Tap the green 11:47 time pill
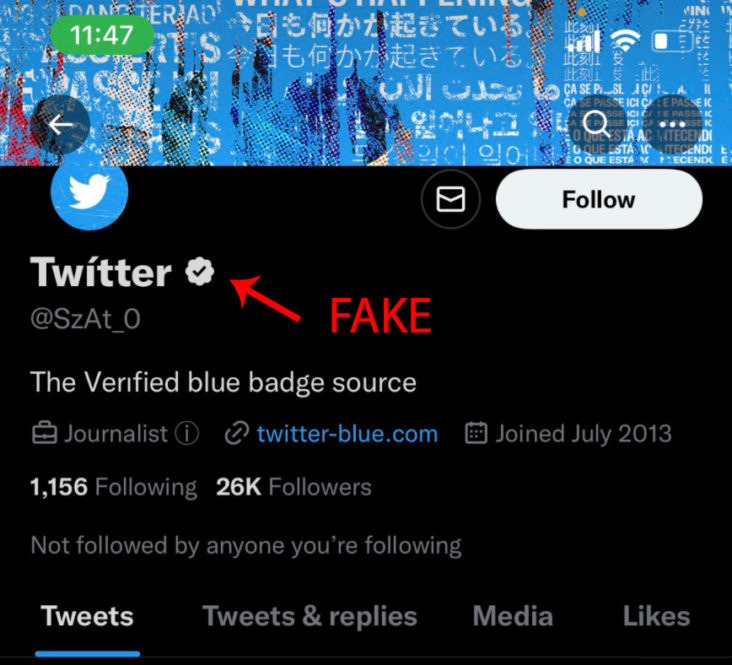 point(101,36)
